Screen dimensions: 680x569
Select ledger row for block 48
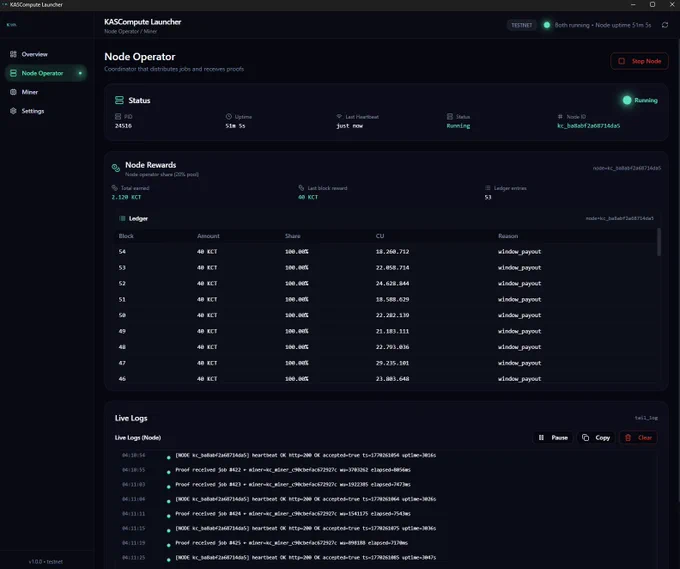(x=385, y=347)
